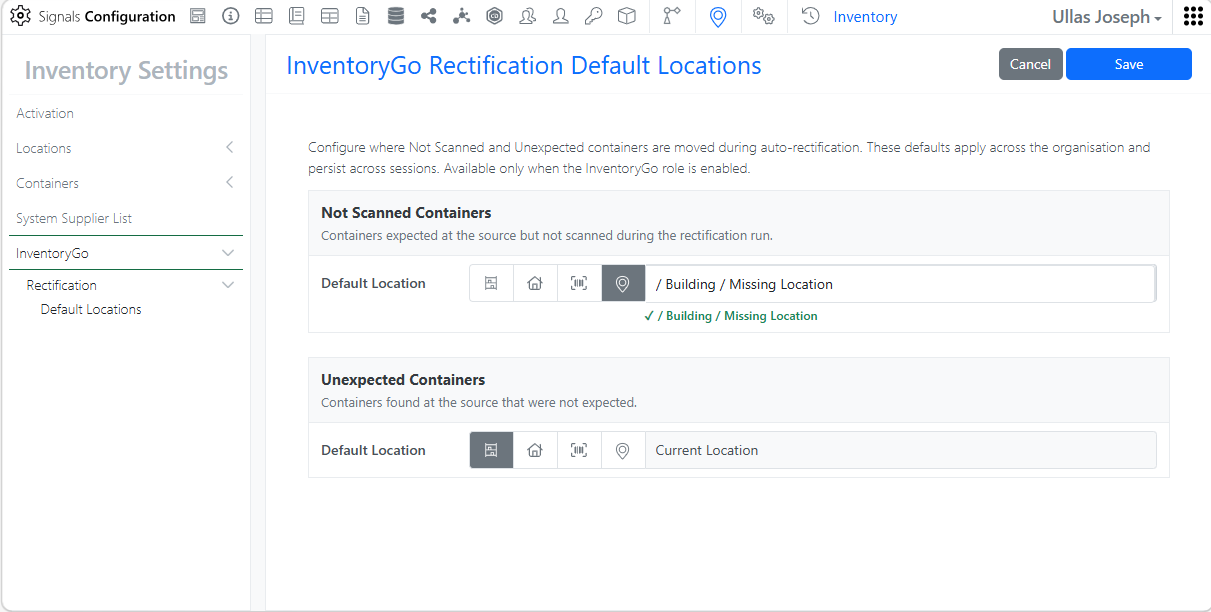
Task: Open Ullas Joseph user dropdown
Action: pyautogui.click(x=1107, y=17)
